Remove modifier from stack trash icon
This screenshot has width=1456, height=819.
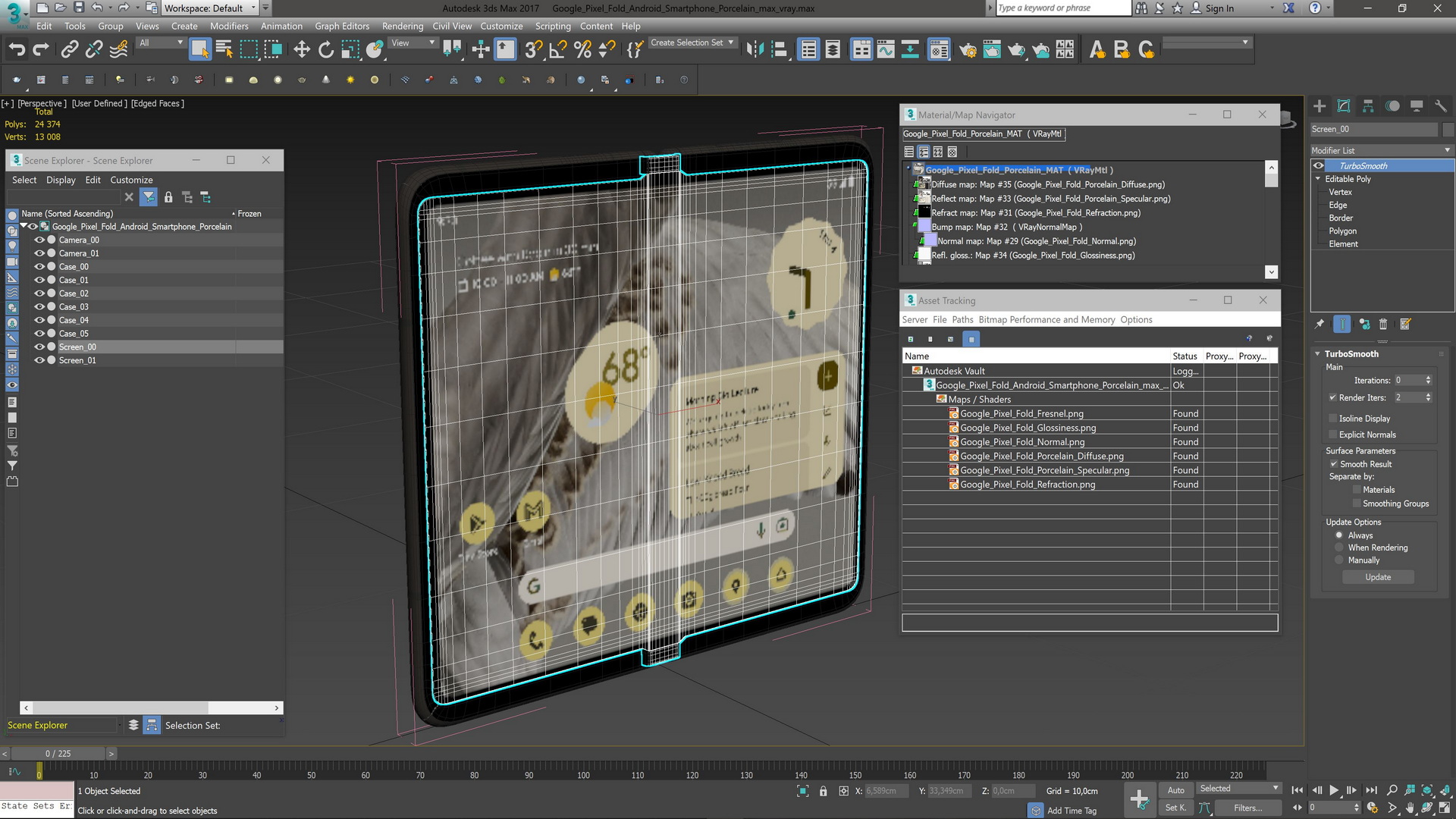(1383, 324)
